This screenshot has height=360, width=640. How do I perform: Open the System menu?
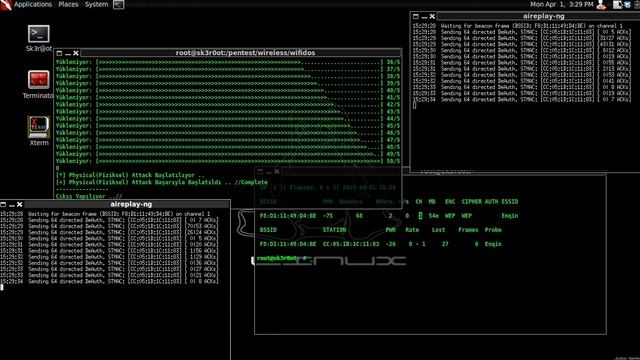coord(96,4)
